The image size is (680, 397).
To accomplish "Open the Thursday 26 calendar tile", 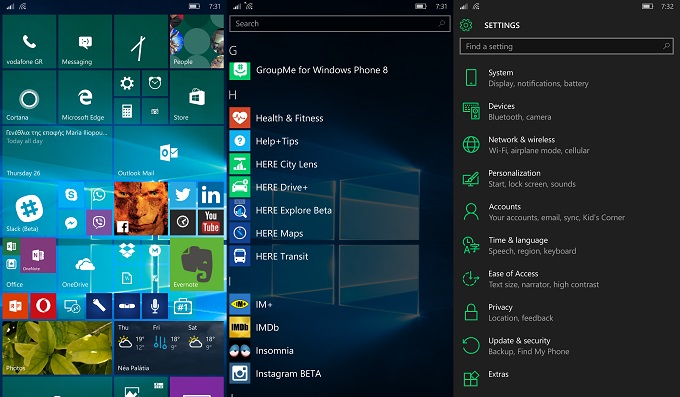I will pos(57,153).
